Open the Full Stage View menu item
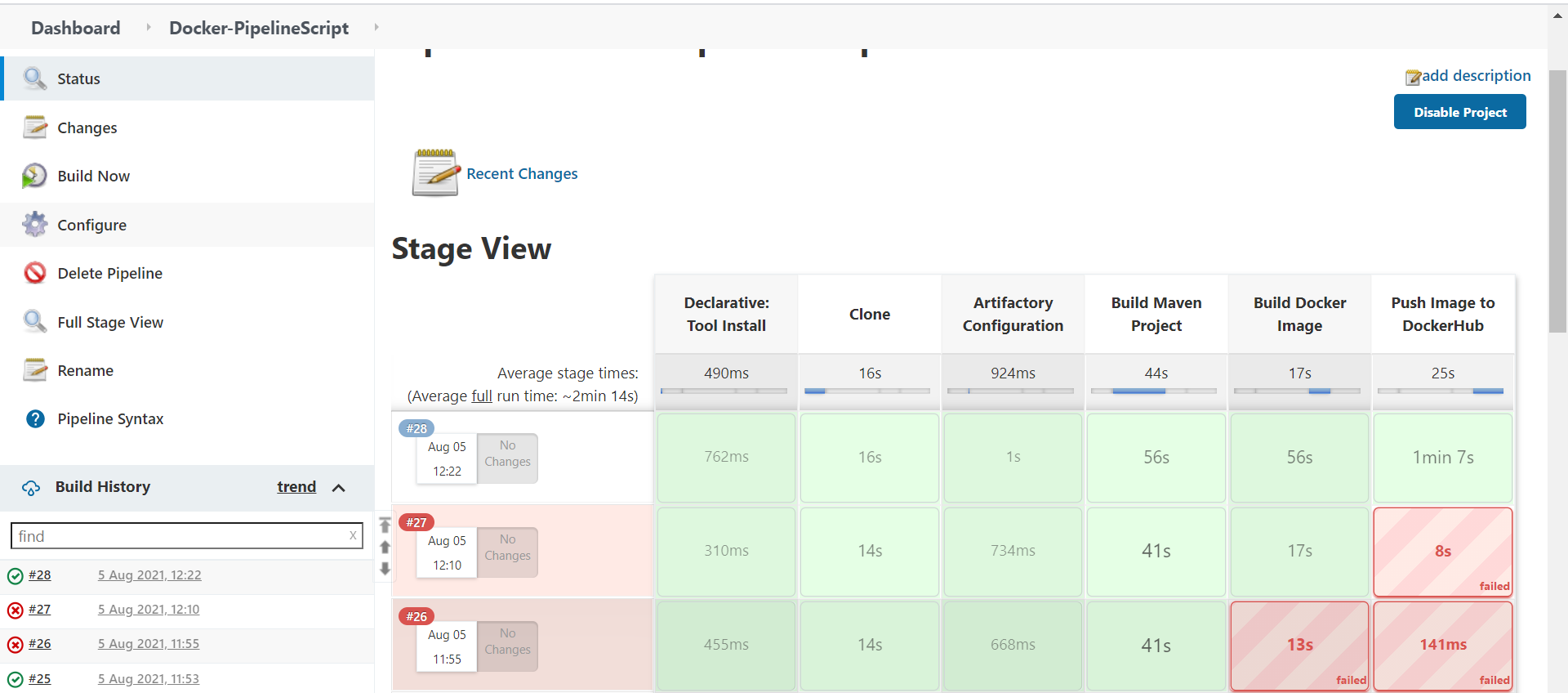 [110, 322]
